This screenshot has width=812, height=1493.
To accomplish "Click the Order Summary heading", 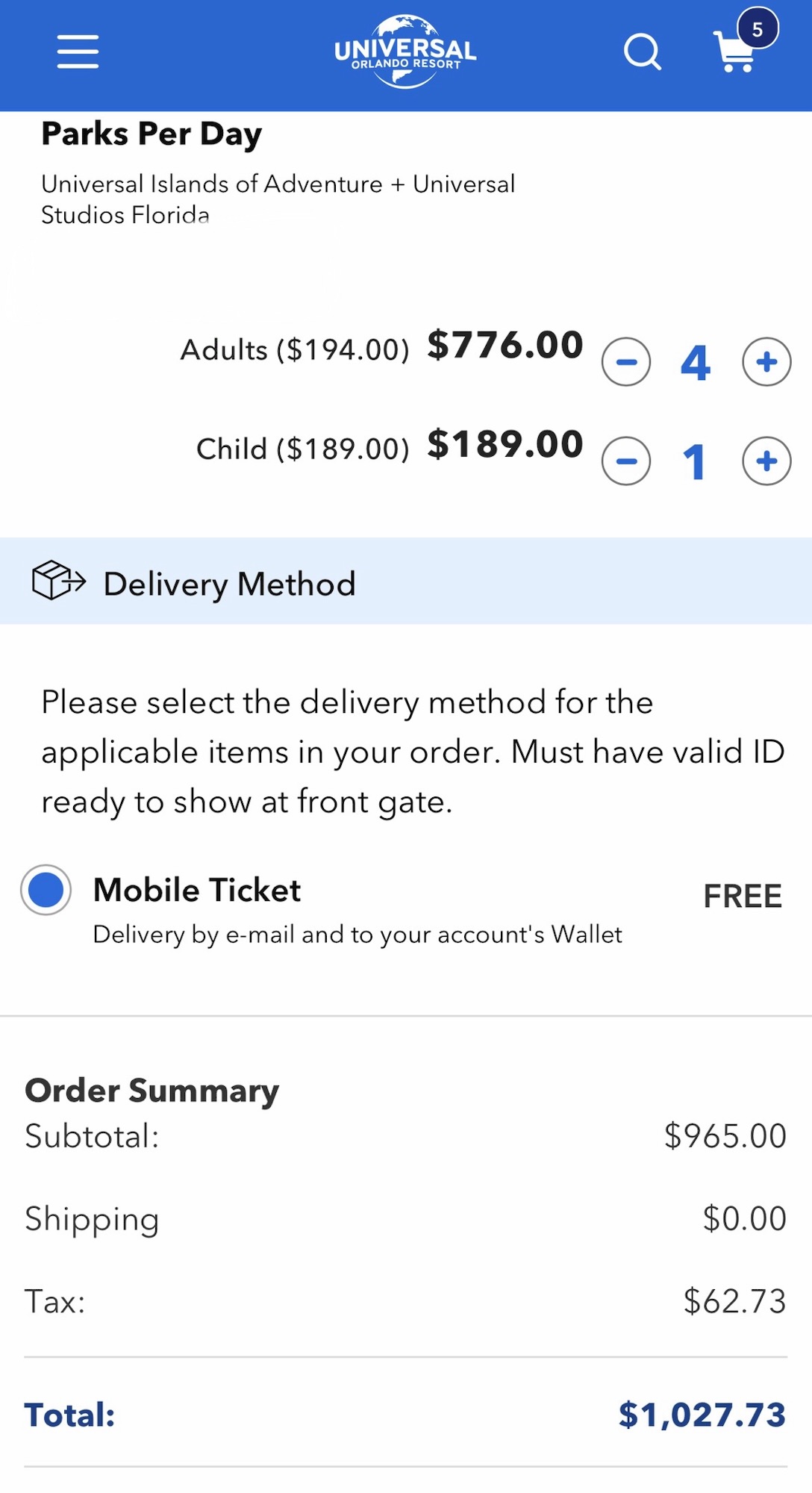I will click(x=152, y=1091).
